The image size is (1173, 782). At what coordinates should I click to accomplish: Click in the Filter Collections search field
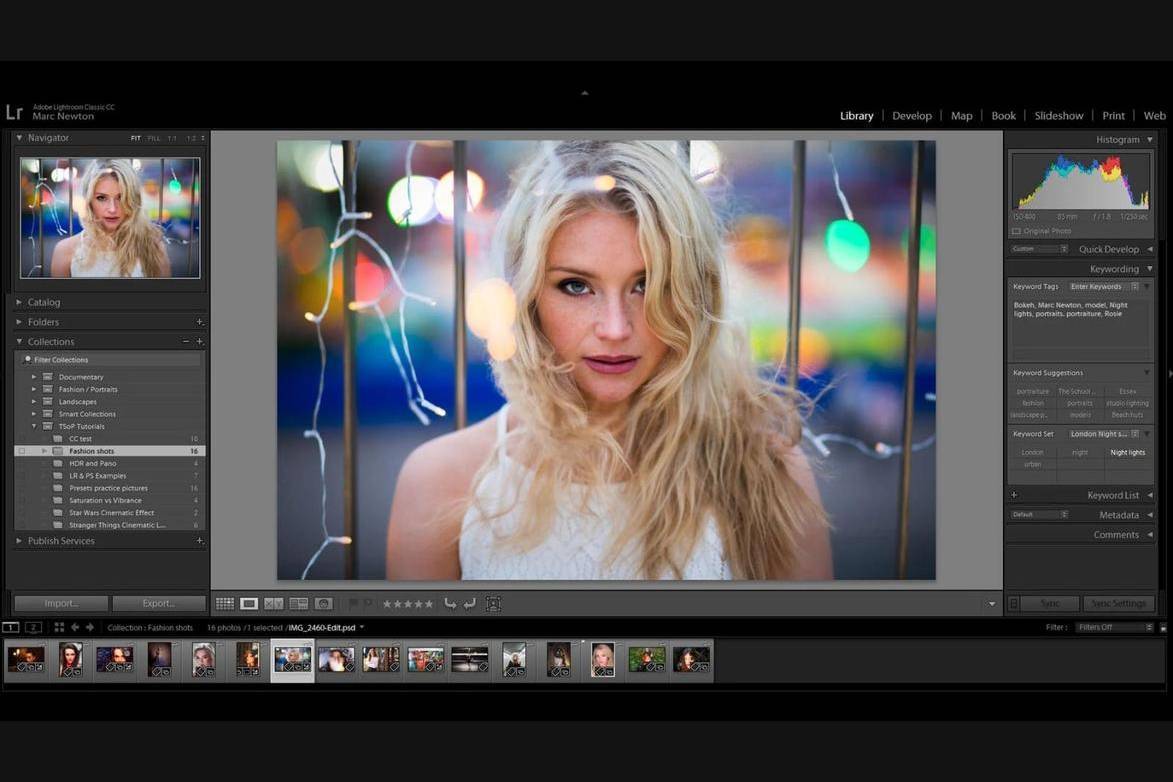(x=111, y=360)
